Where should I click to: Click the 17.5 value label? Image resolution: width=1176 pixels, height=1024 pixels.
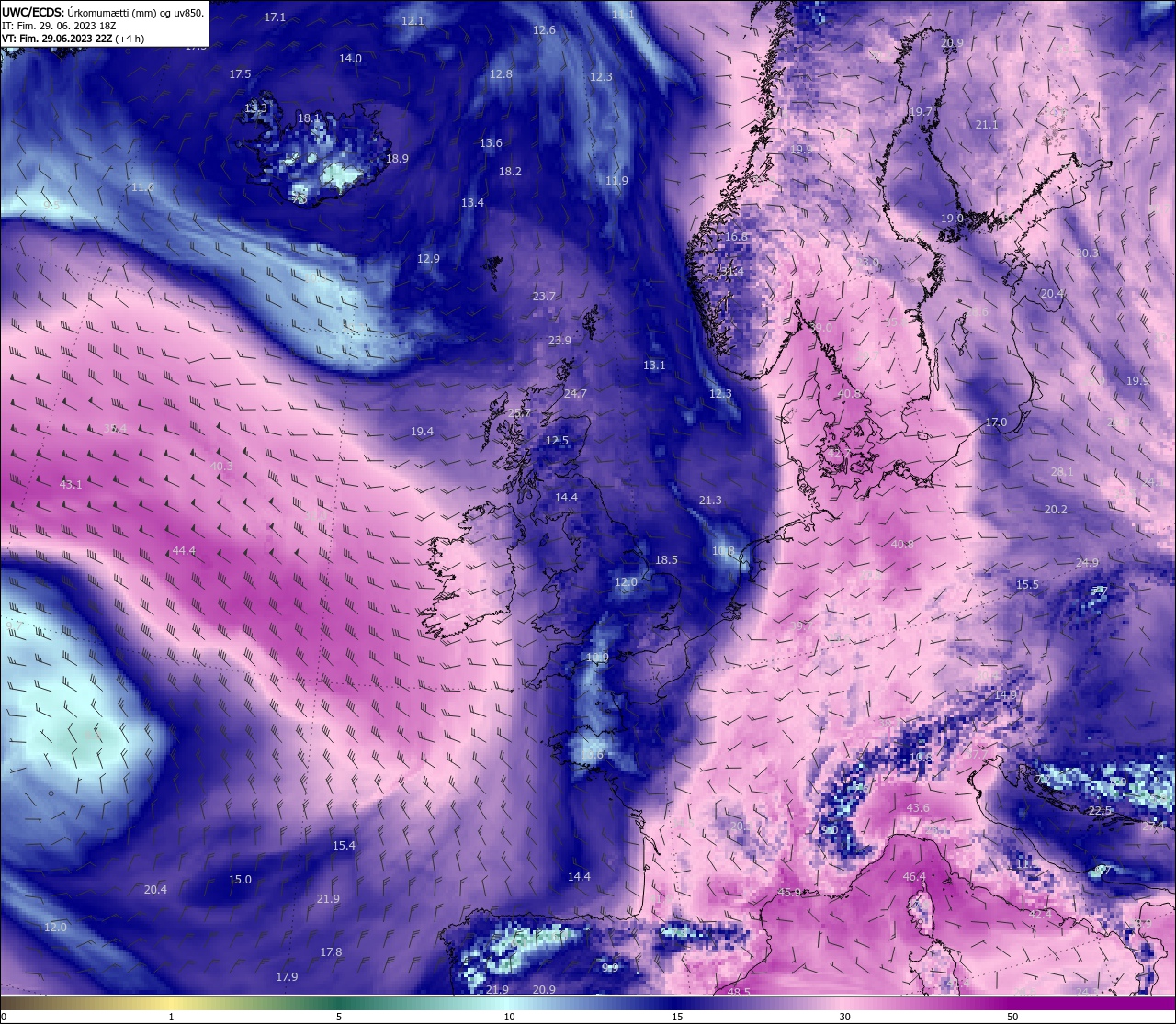click(x=240, y=74)
